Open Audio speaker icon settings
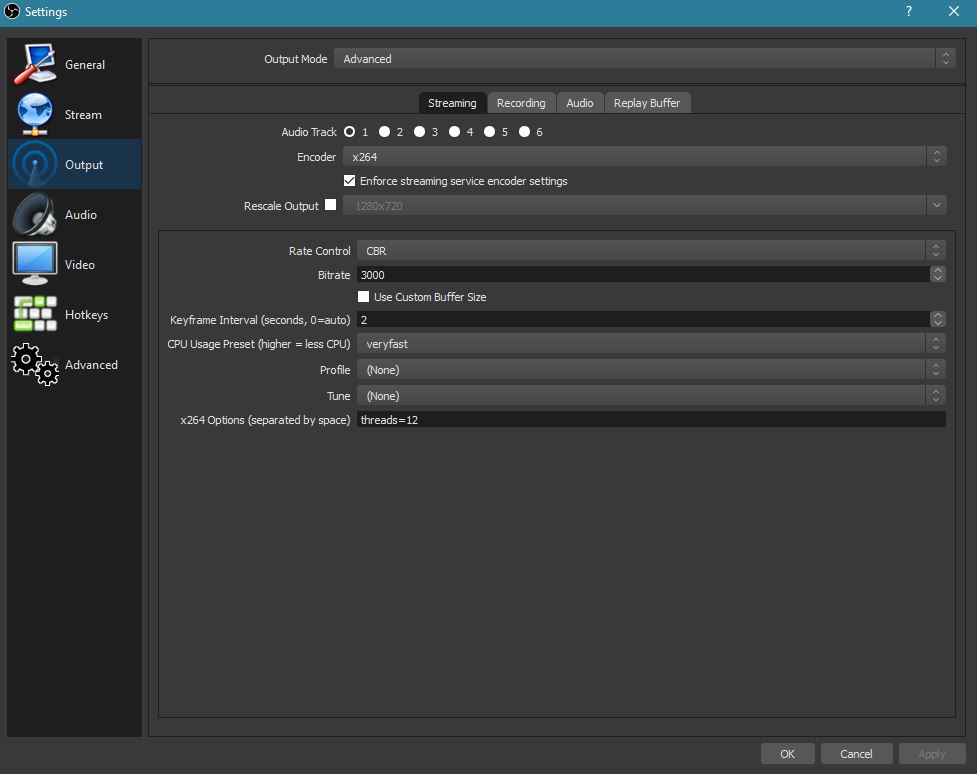The image size is (977, 774). coord(35,214)
